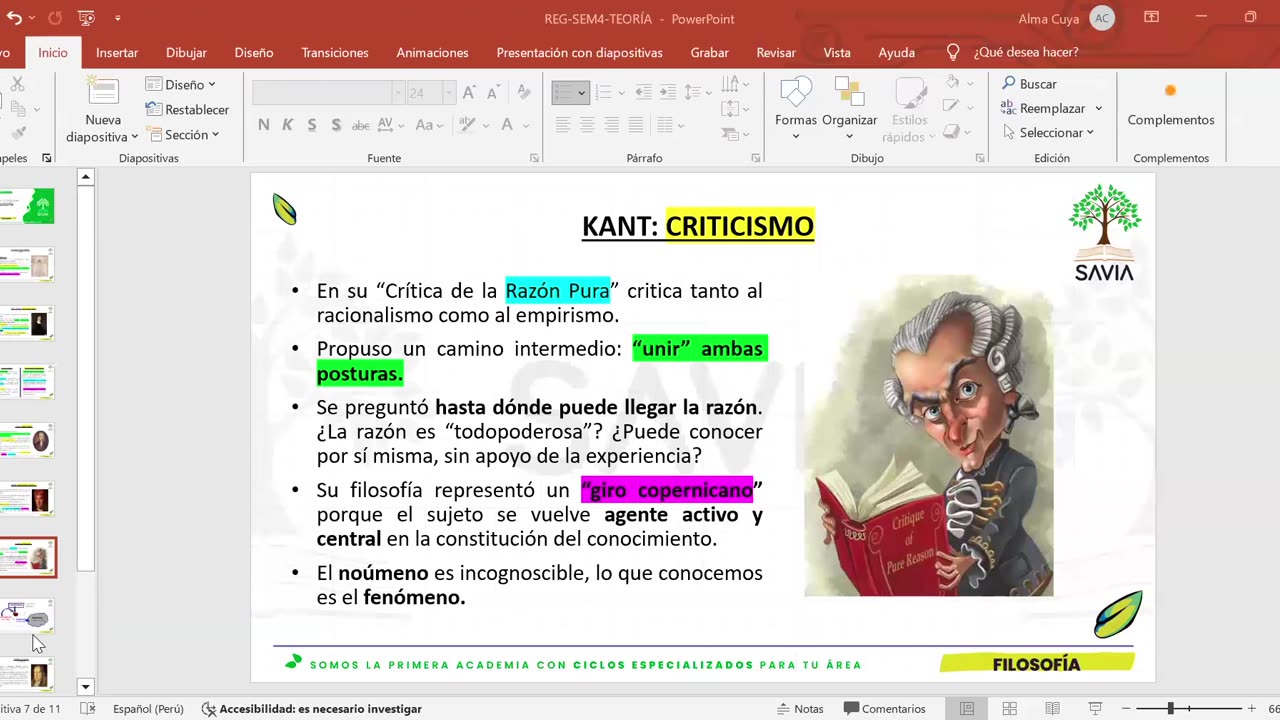Click the Formas shapes icon

click(796, 92)
